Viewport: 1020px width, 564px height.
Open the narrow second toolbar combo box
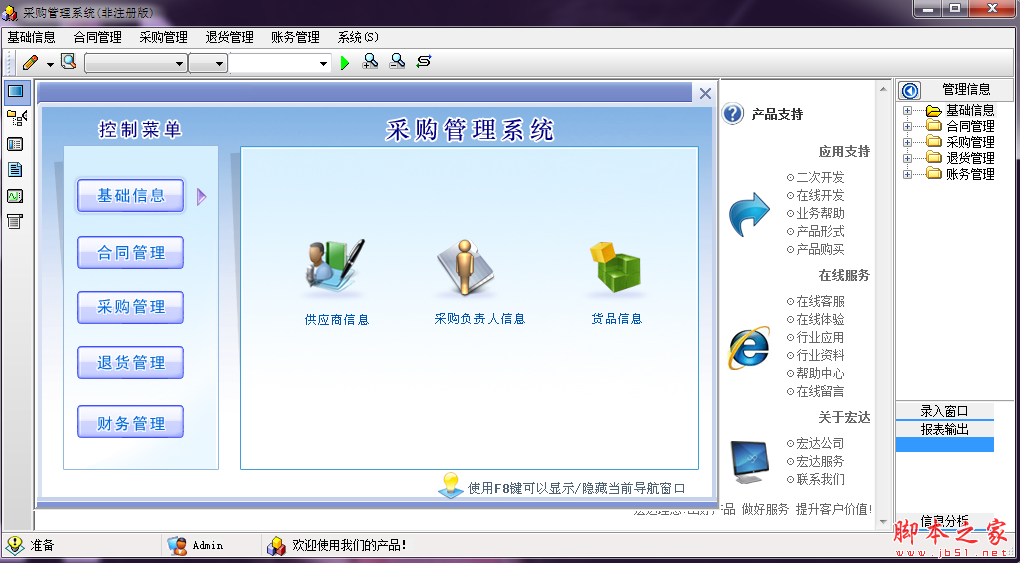[208, 63]
